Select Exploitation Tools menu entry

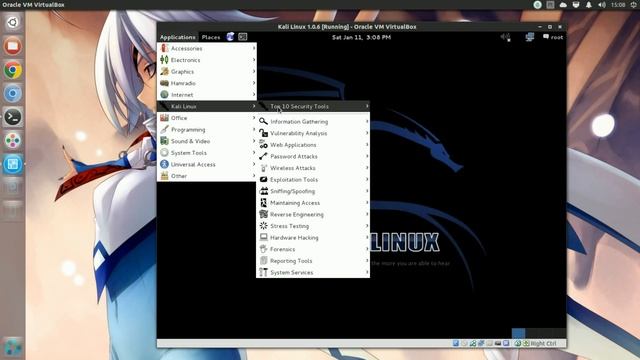(313, 180)
